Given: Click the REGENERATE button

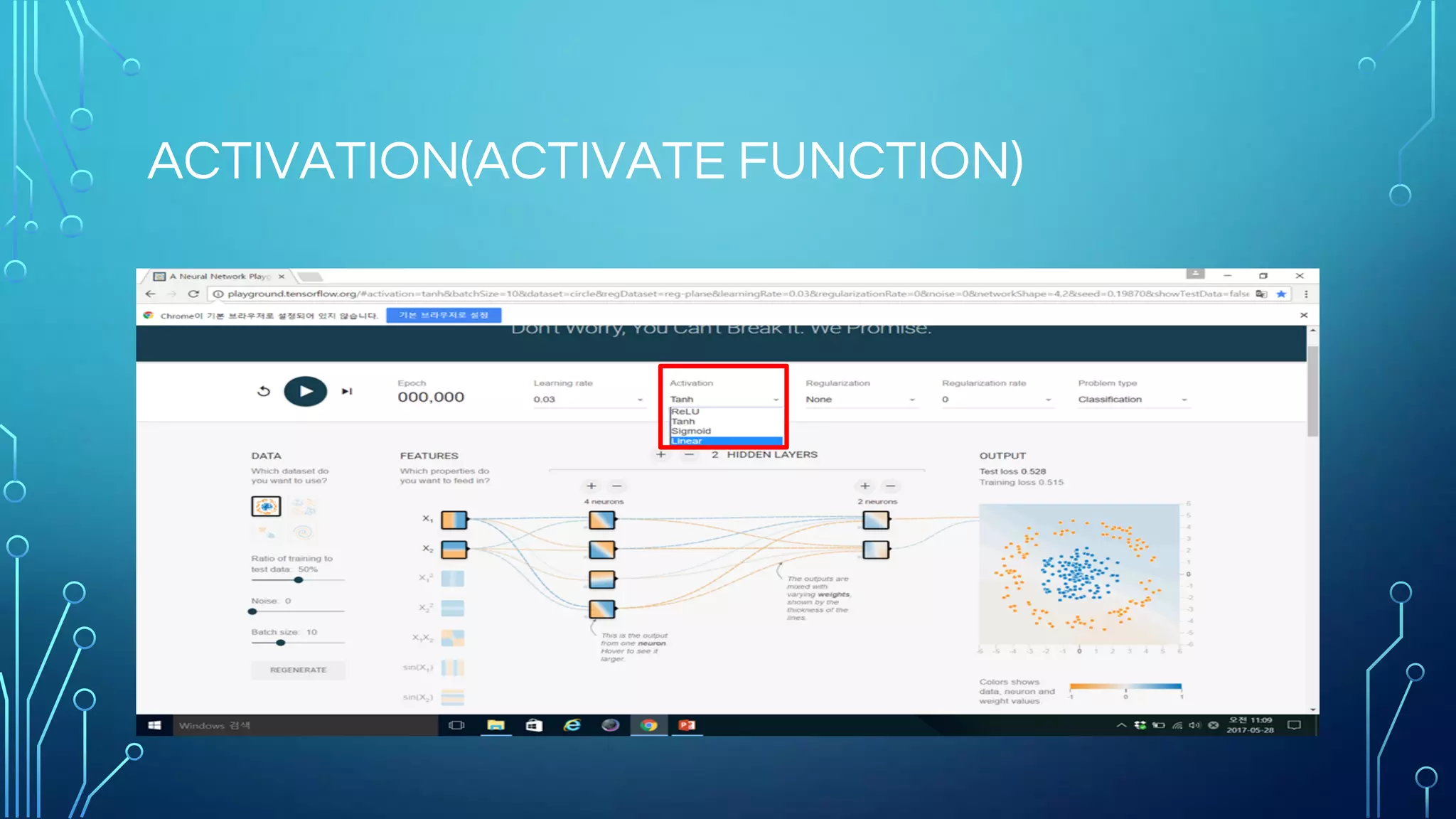Looking at the screenshot, I should click(x=298, y=670).
